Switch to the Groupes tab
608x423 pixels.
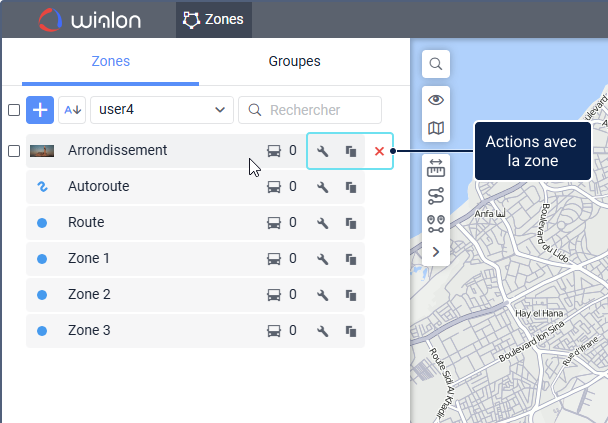294,61
